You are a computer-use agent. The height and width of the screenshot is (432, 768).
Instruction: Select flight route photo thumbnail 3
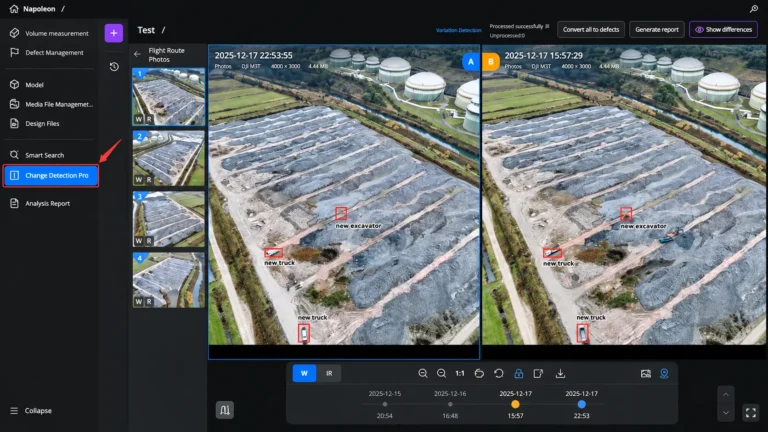[x=168, y=218]
